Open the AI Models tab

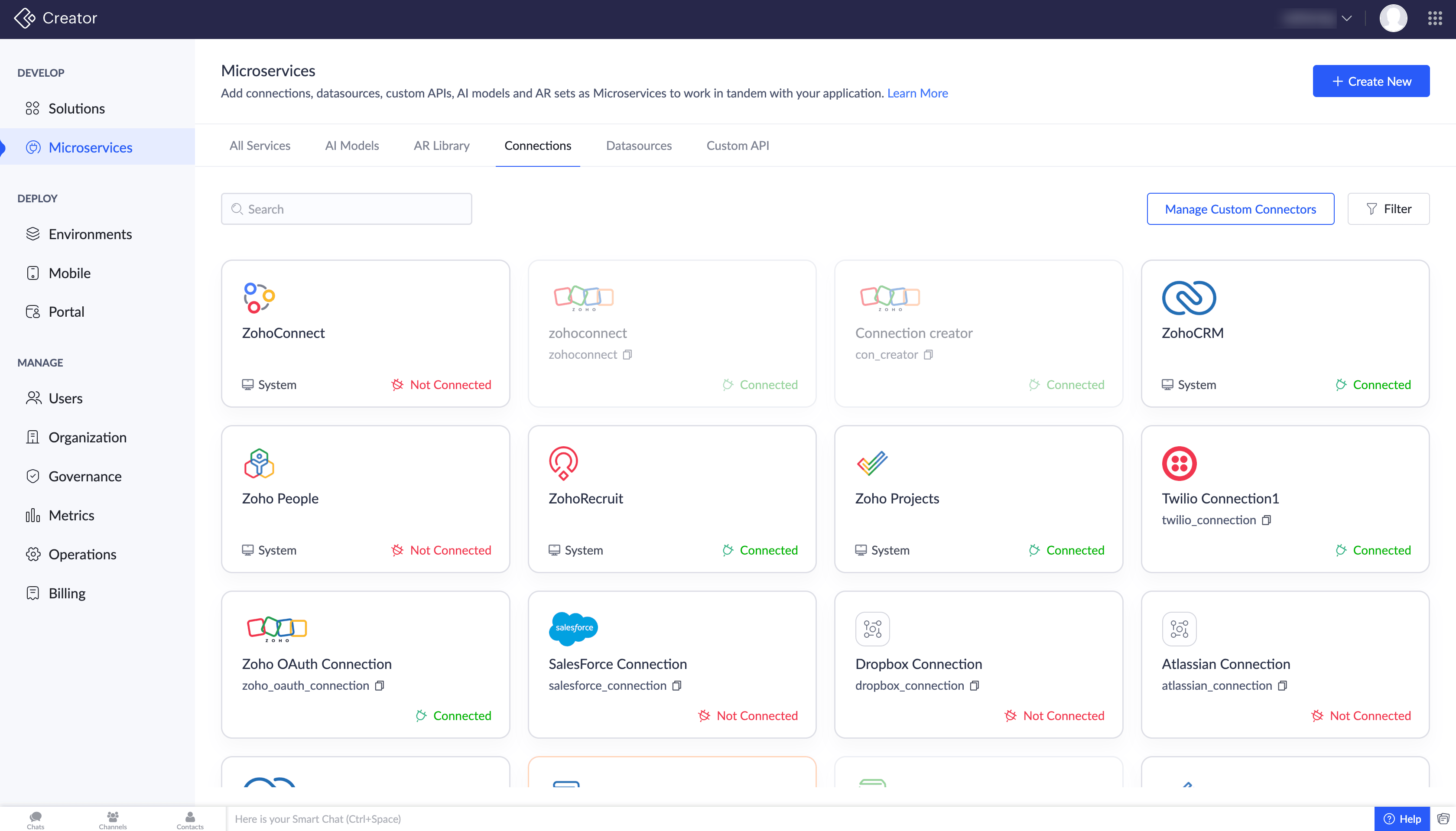click(x=351, y=146)
